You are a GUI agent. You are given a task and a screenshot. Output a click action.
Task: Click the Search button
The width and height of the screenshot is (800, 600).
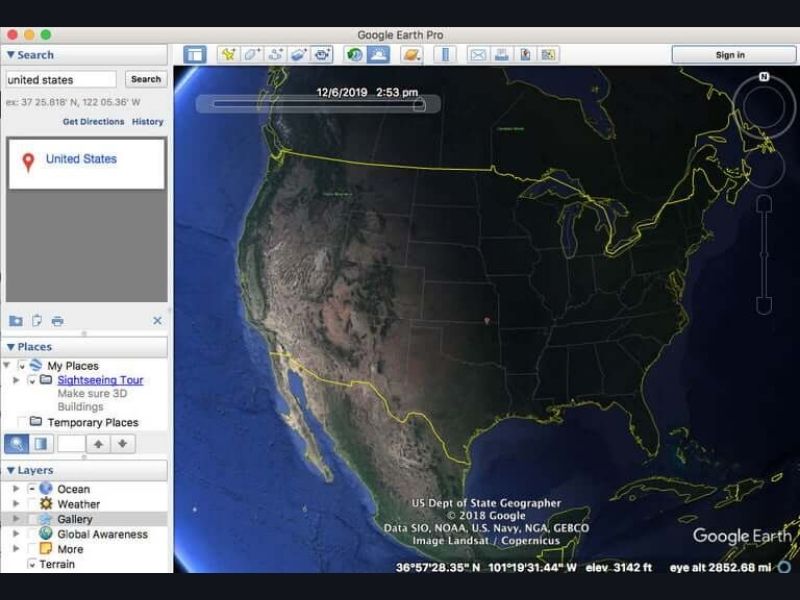tap(146, 79)
